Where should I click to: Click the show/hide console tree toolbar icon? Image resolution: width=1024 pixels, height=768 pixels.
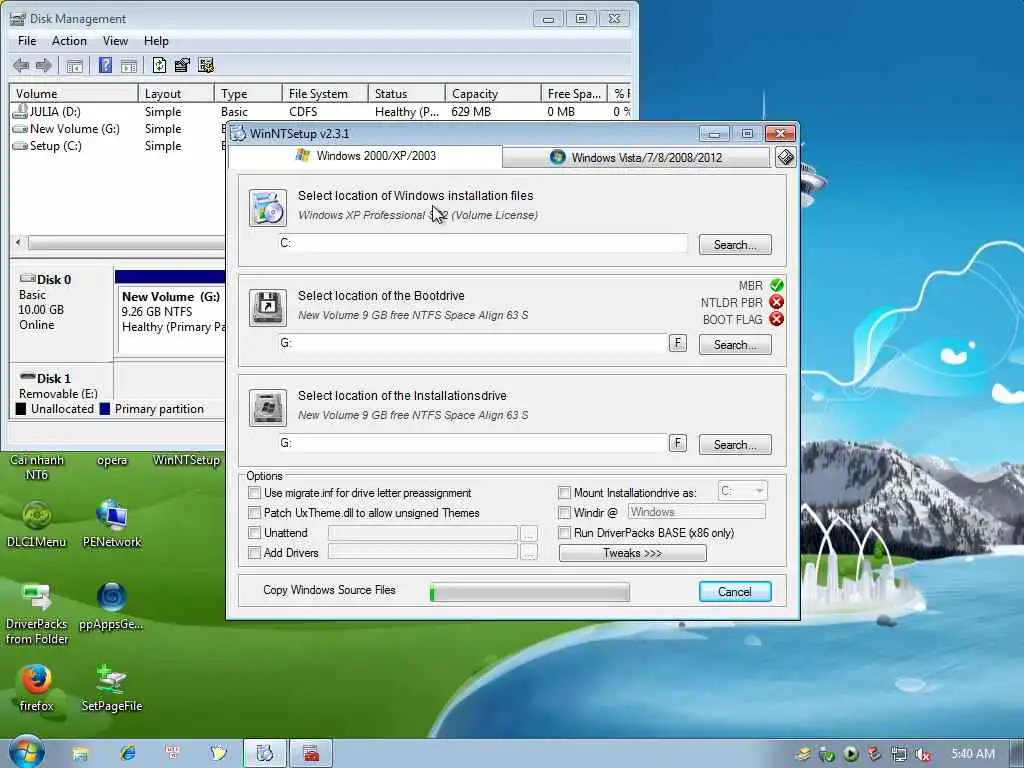pos(74,65)
